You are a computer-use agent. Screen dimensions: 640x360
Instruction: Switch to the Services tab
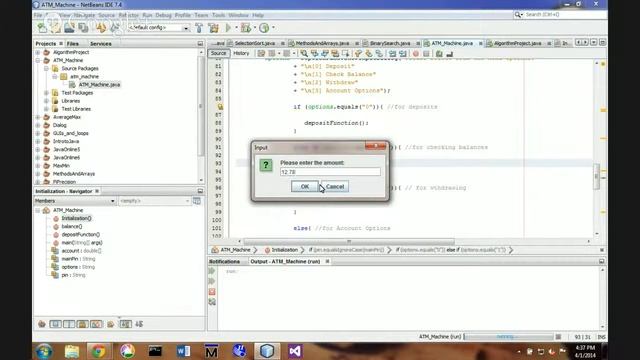(x=101, y=44)
